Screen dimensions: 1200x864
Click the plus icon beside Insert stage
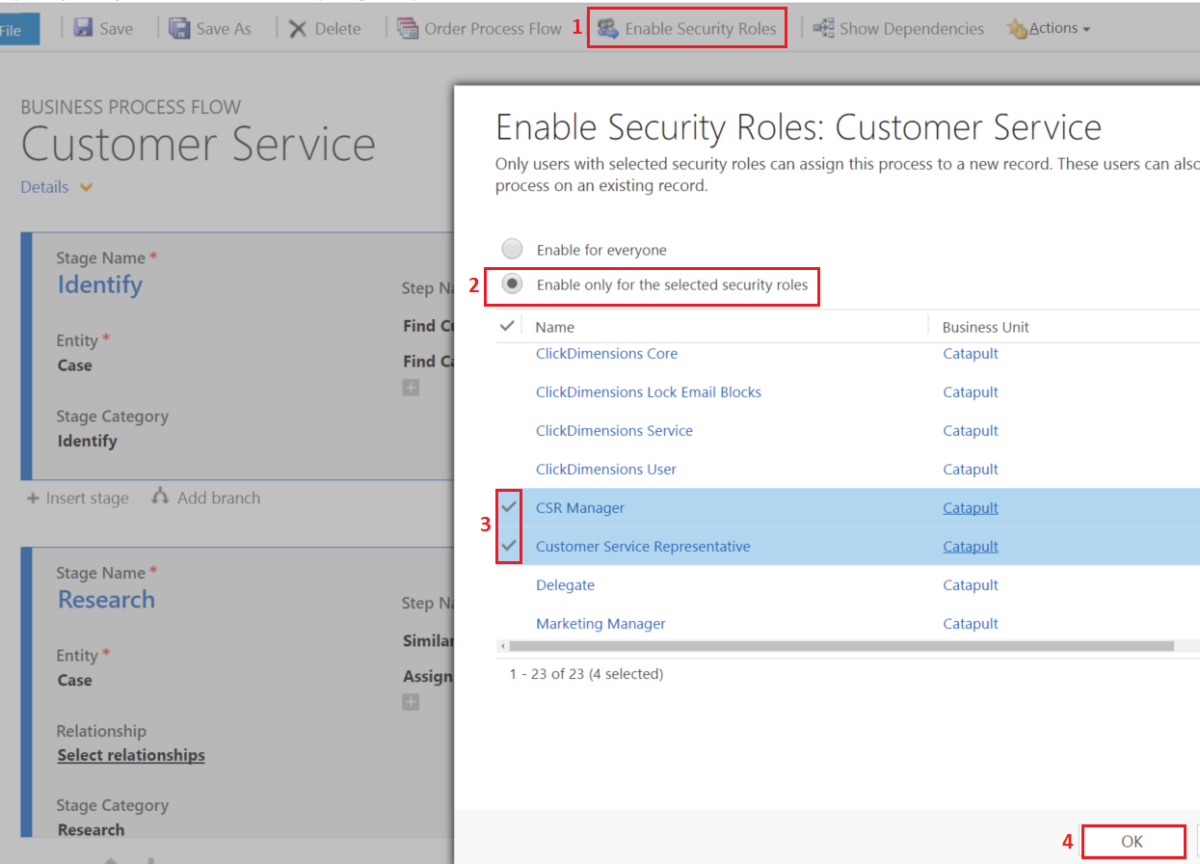coord(33,498)
